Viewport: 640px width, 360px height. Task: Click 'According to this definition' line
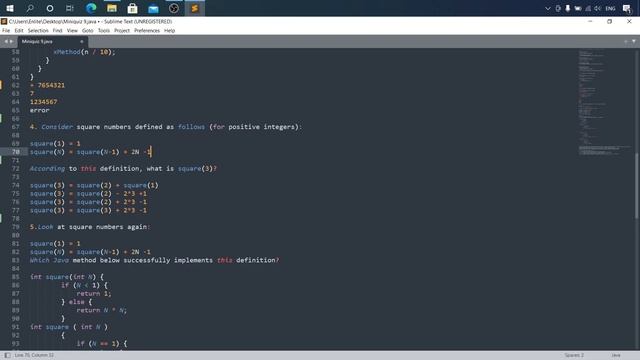(123, 169)
